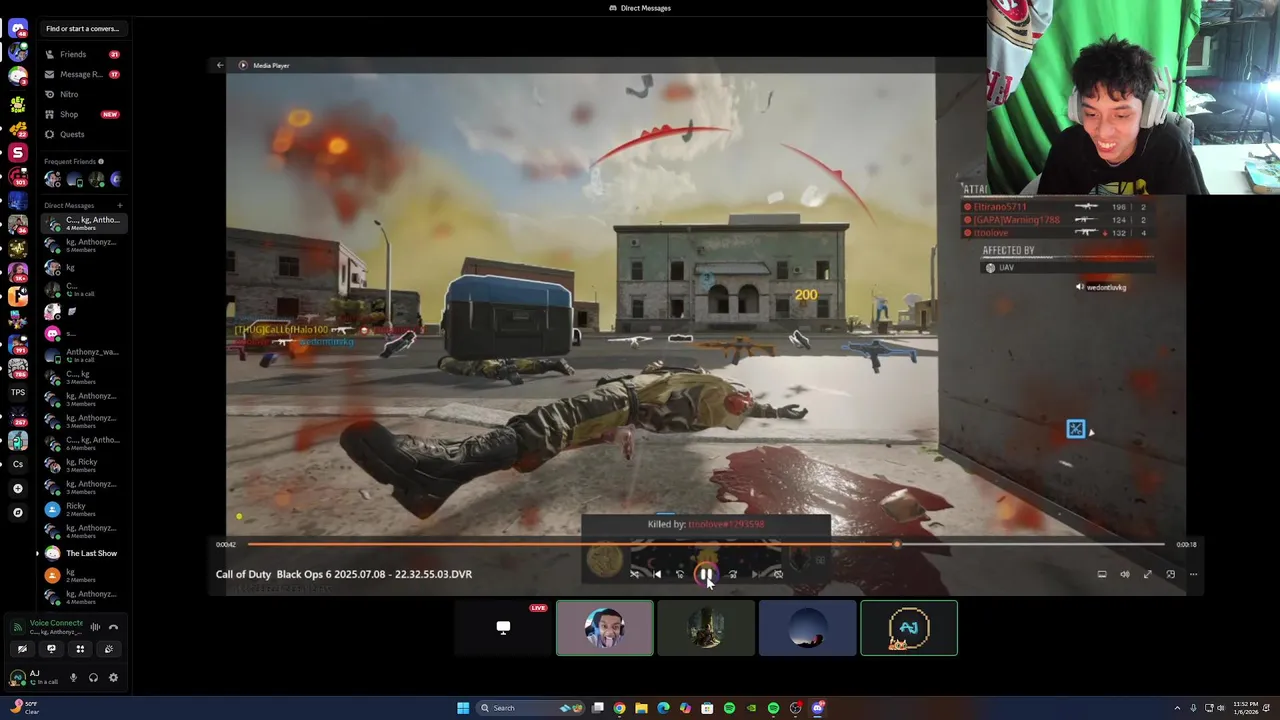Open The Last Show group chat

83,553
